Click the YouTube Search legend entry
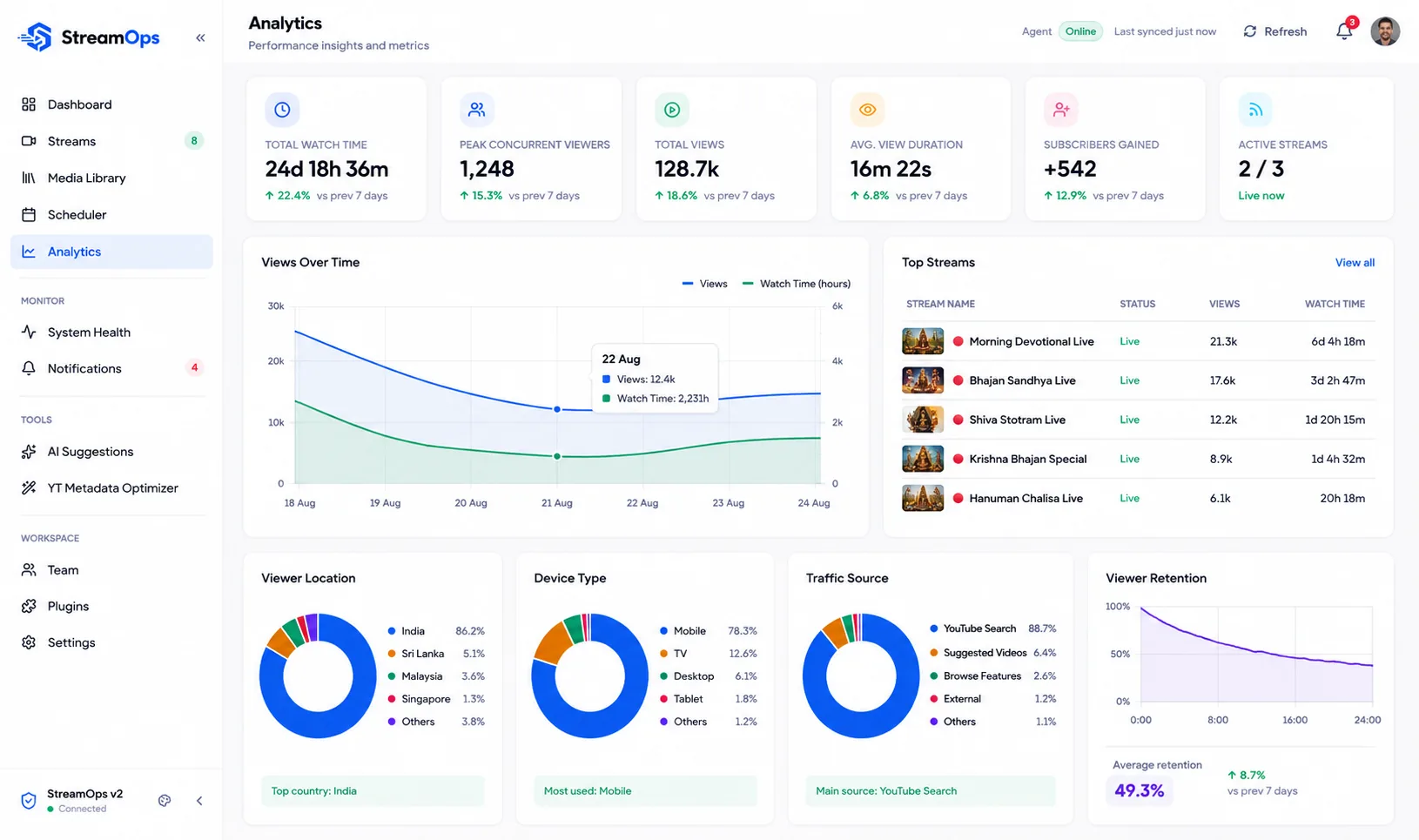The width and height of the screenshot is (1419, 840). point(992,628)
